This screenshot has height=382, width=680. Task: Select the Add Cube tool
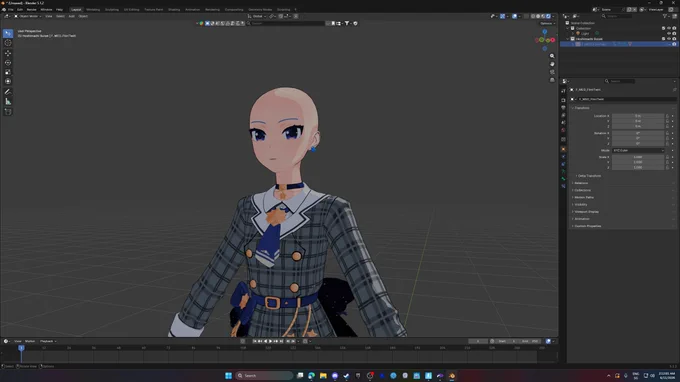coord(8,112)
